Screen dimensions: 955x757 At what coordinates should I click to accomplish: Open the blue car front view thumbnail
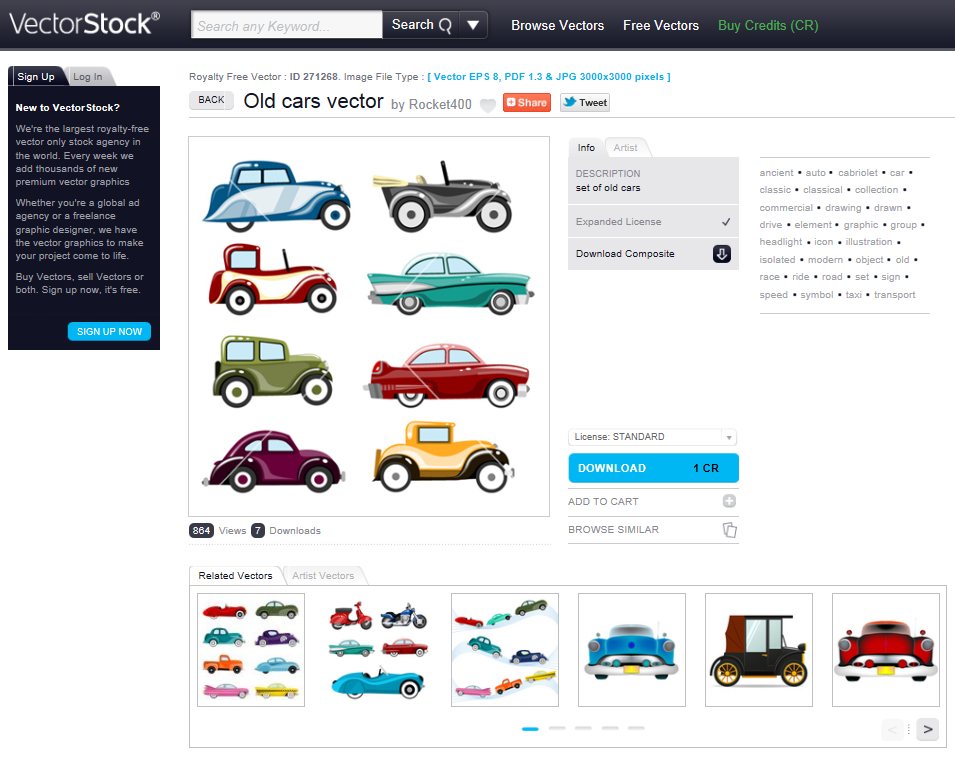pyautogui.click(x=632, y=650)
